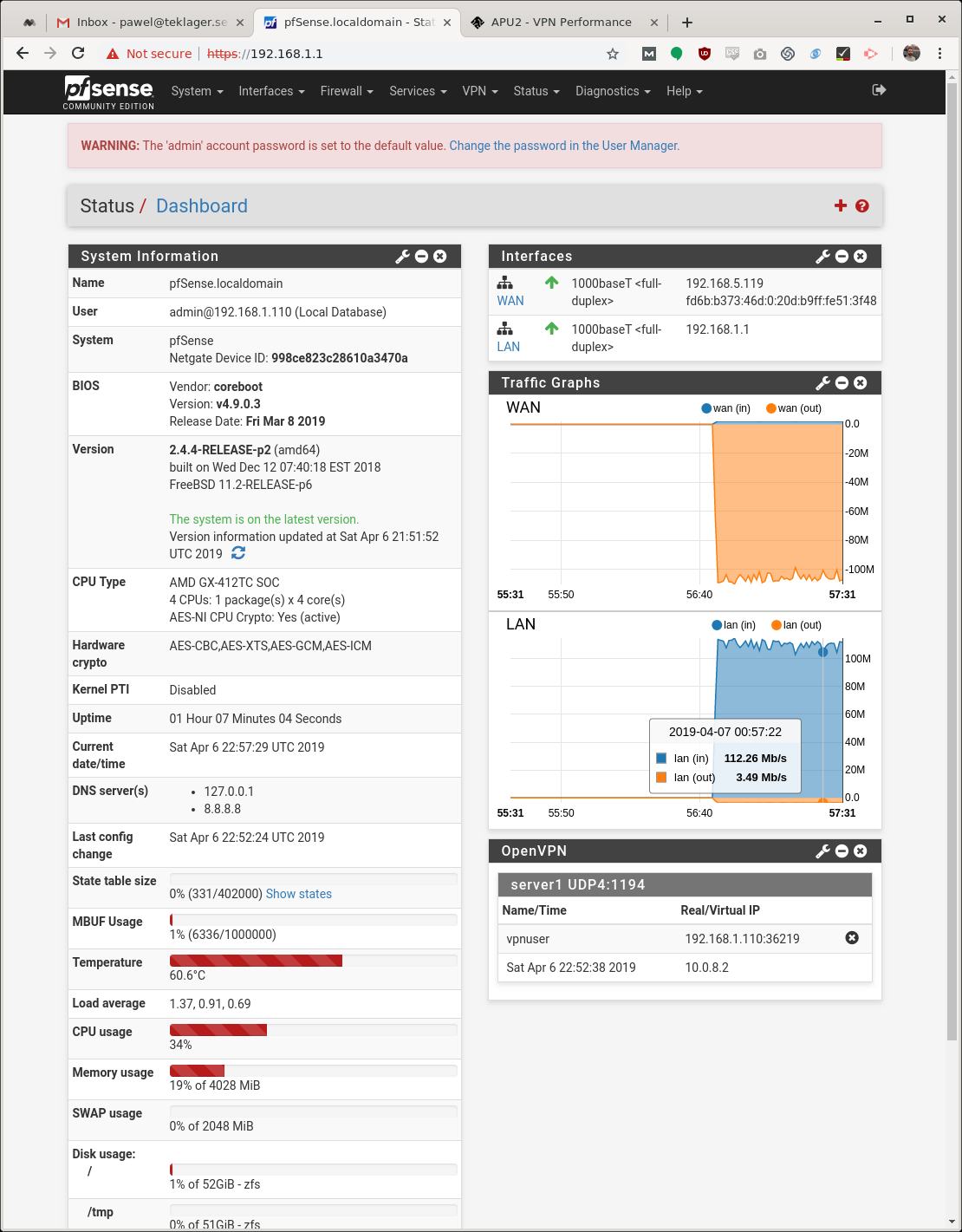The height and width of the screenshot is (1232, 962).
Task: Open the System dropdown menu
Action: [198, 91]
